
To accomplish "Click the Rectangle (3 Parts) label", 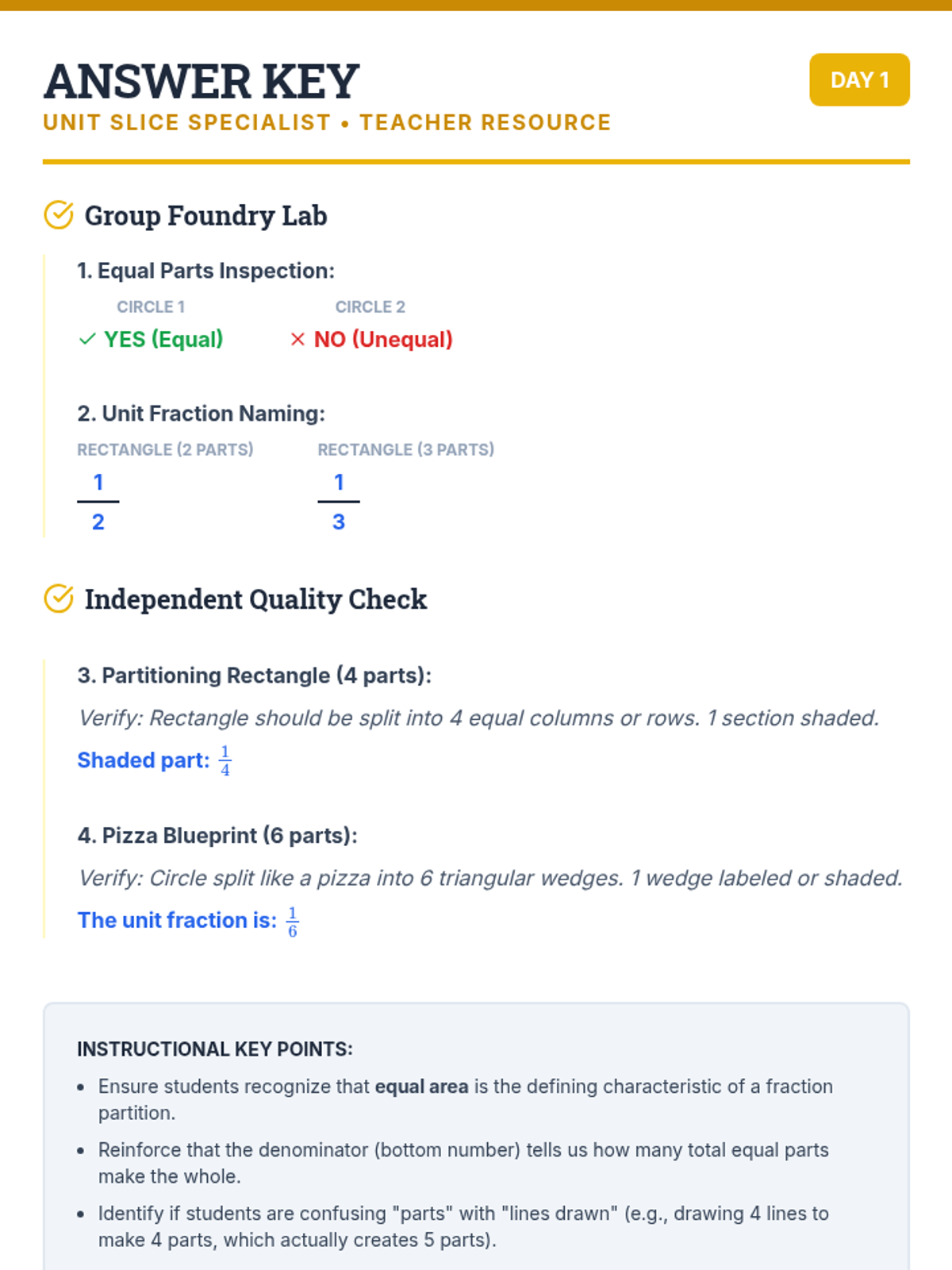I will click(x=405, y=450).
